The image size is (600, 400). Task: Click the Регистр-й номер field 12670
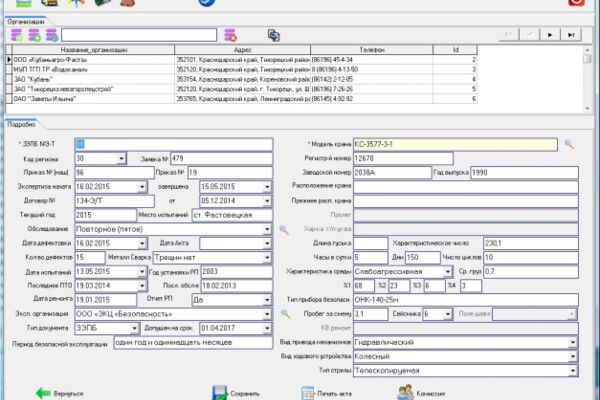[x=403, y=158]
